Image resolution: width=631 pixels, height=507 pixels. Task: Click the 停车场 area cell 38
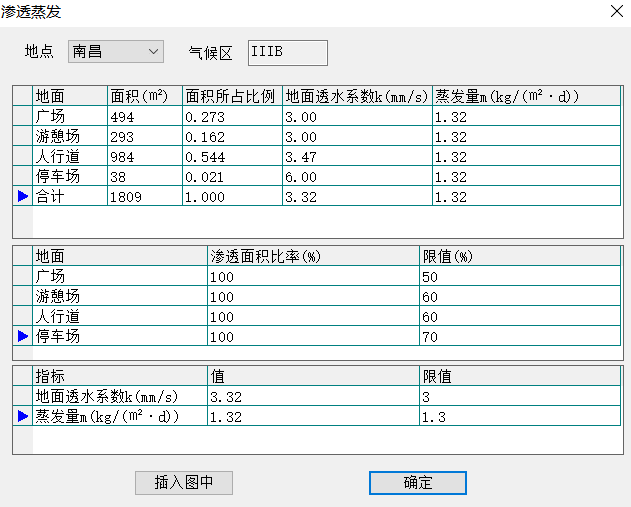144,177
